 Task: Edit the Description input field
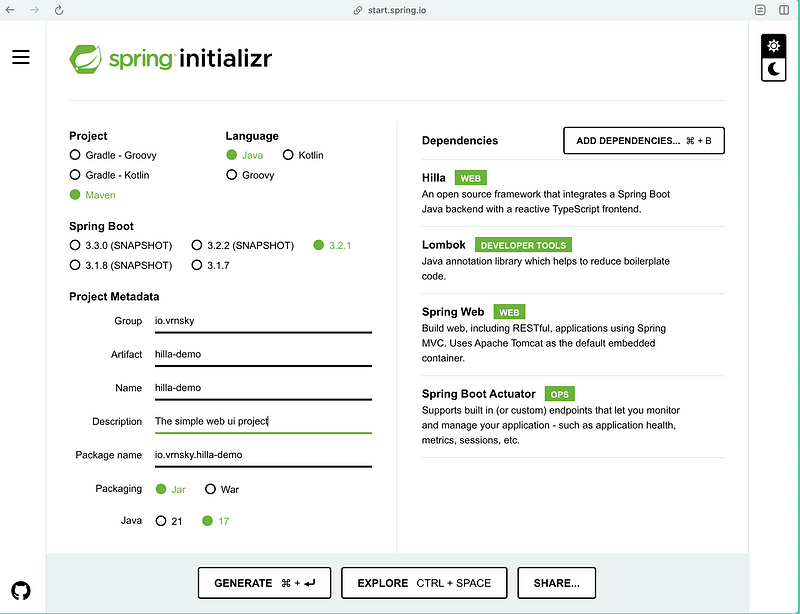coord(262,421)
